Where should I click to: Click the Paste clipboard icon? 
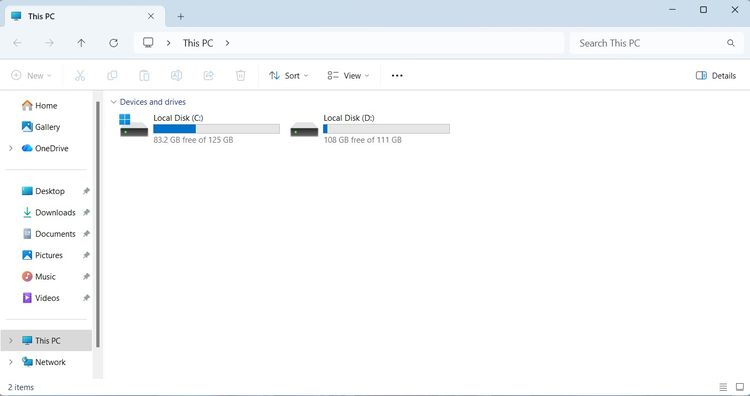(x=144, y=76)
